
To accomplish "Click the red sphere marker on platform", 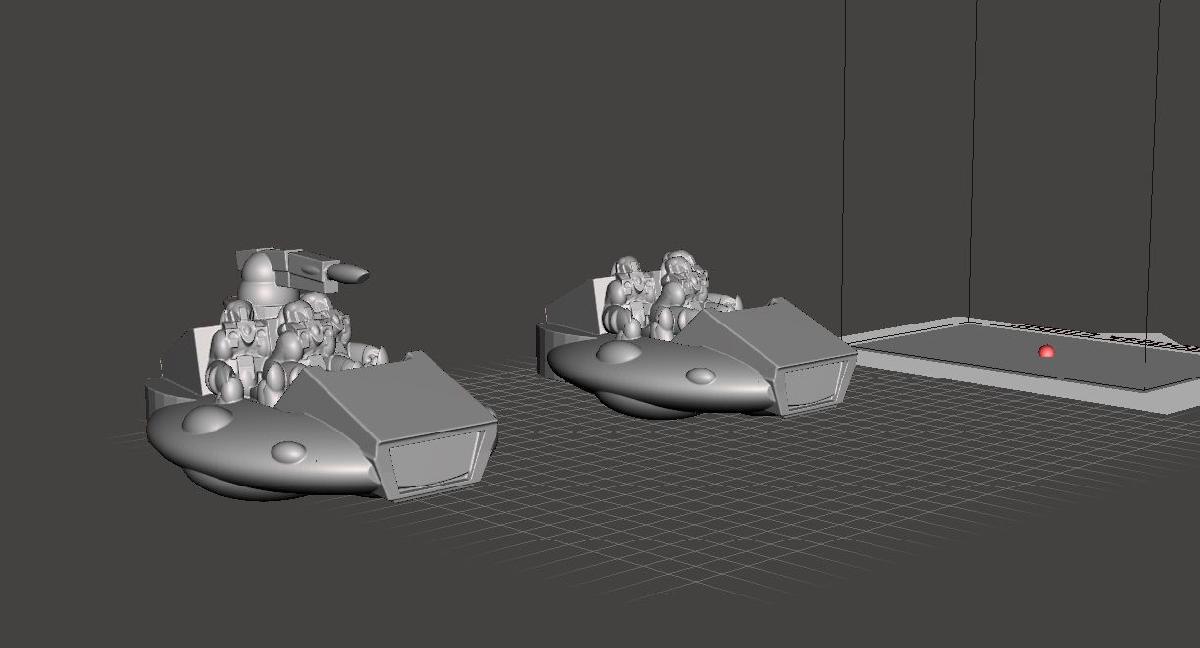I will (1046, 352).
